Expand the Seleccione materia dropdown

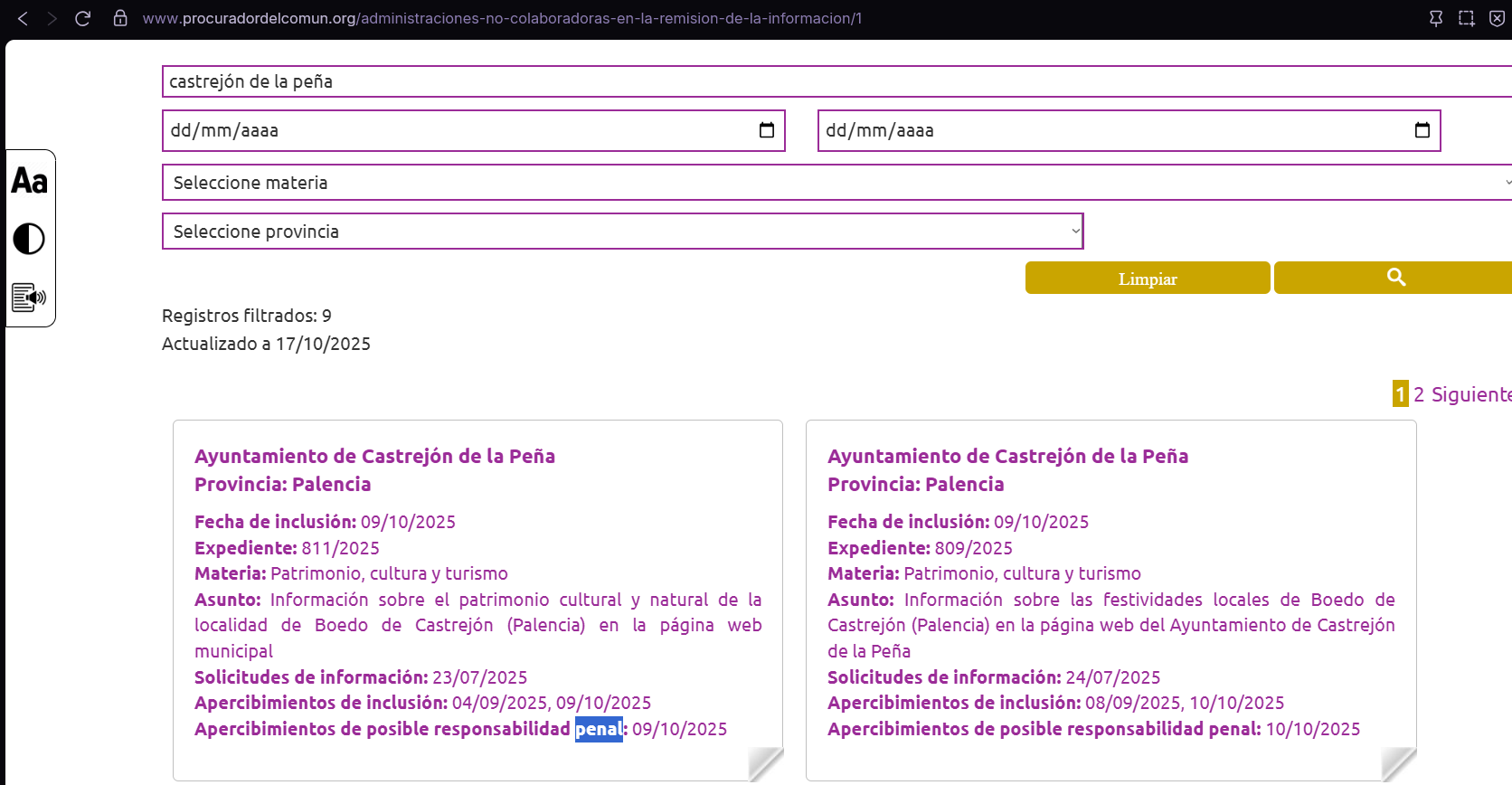[836, 183]
